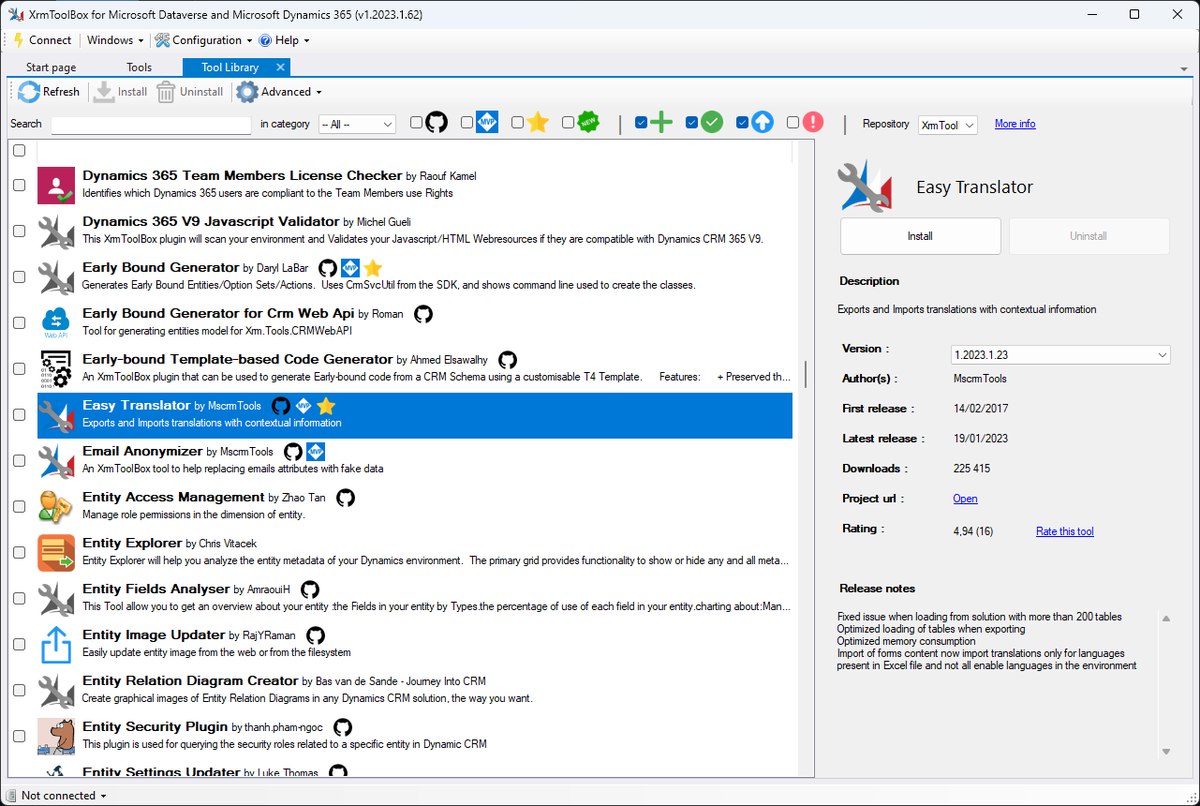
Task: Check the box for Easy Translator row
Action: click(x=19, y=415)
